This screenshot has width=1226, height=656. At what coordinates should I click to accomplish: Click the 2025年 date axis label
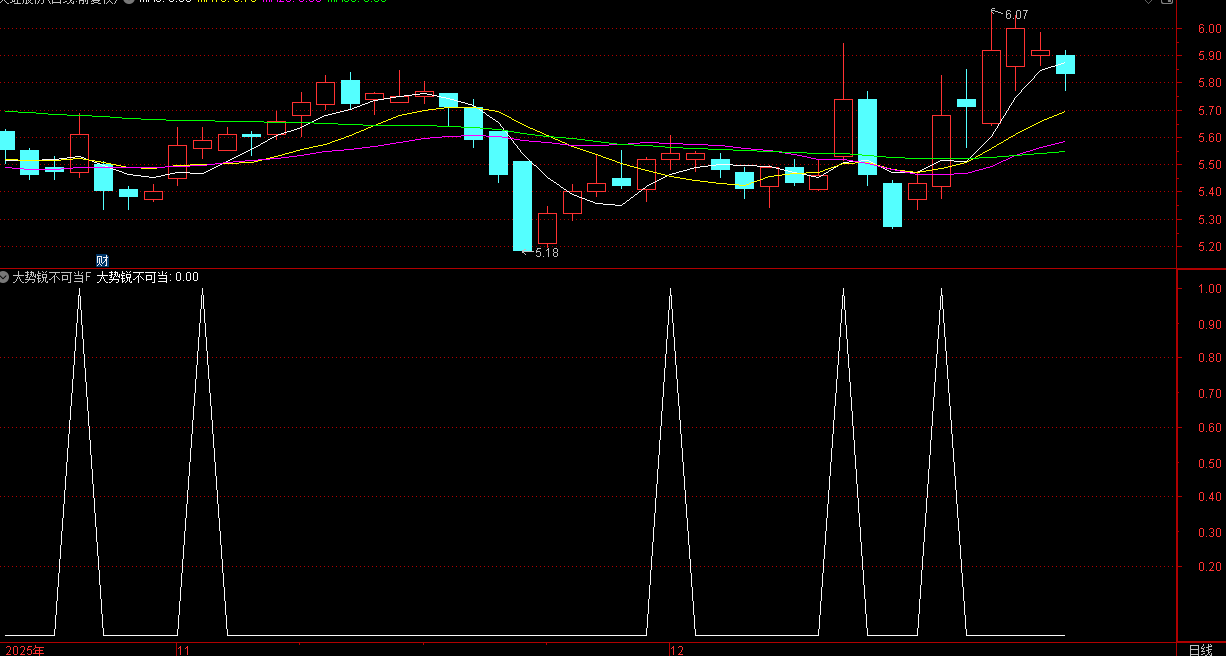coord(25,650)
